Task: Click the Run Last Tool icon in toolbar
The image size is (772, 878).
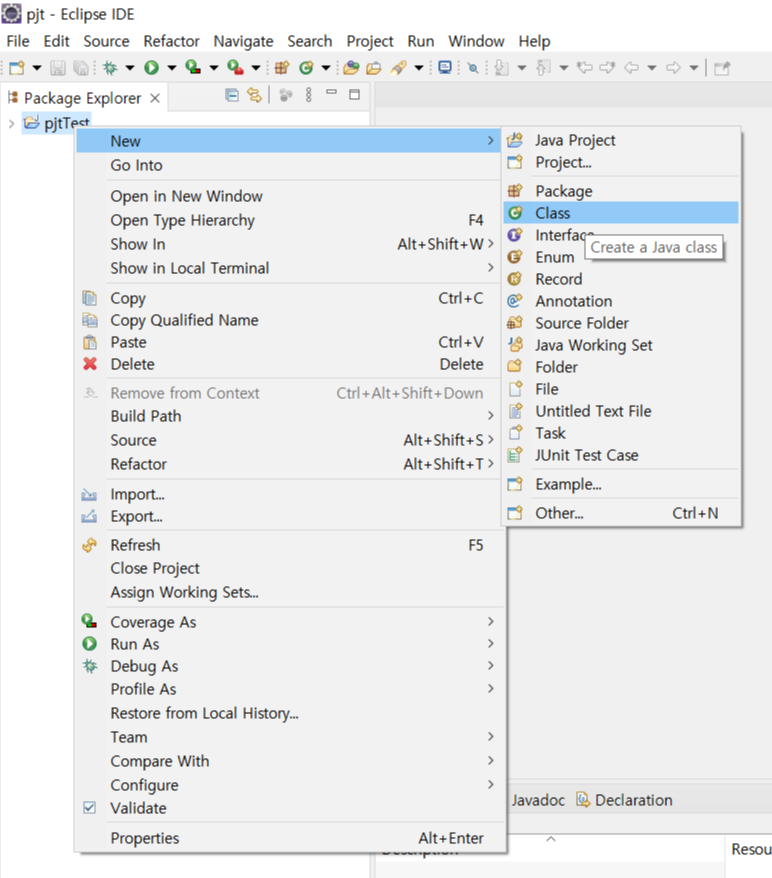Action: [235, 68]
